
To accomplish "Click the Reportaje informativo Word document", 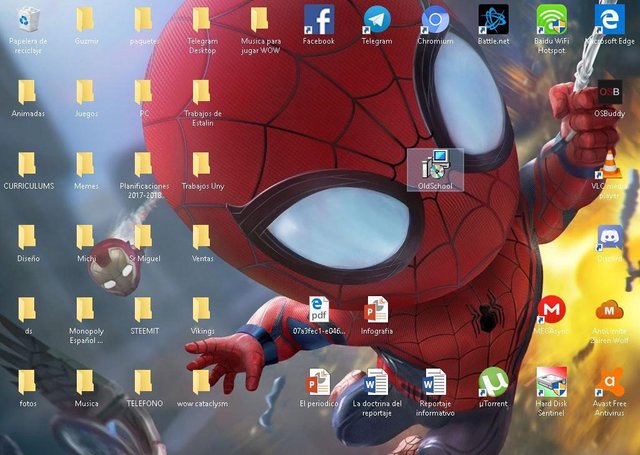I will (x=435, y=382).
